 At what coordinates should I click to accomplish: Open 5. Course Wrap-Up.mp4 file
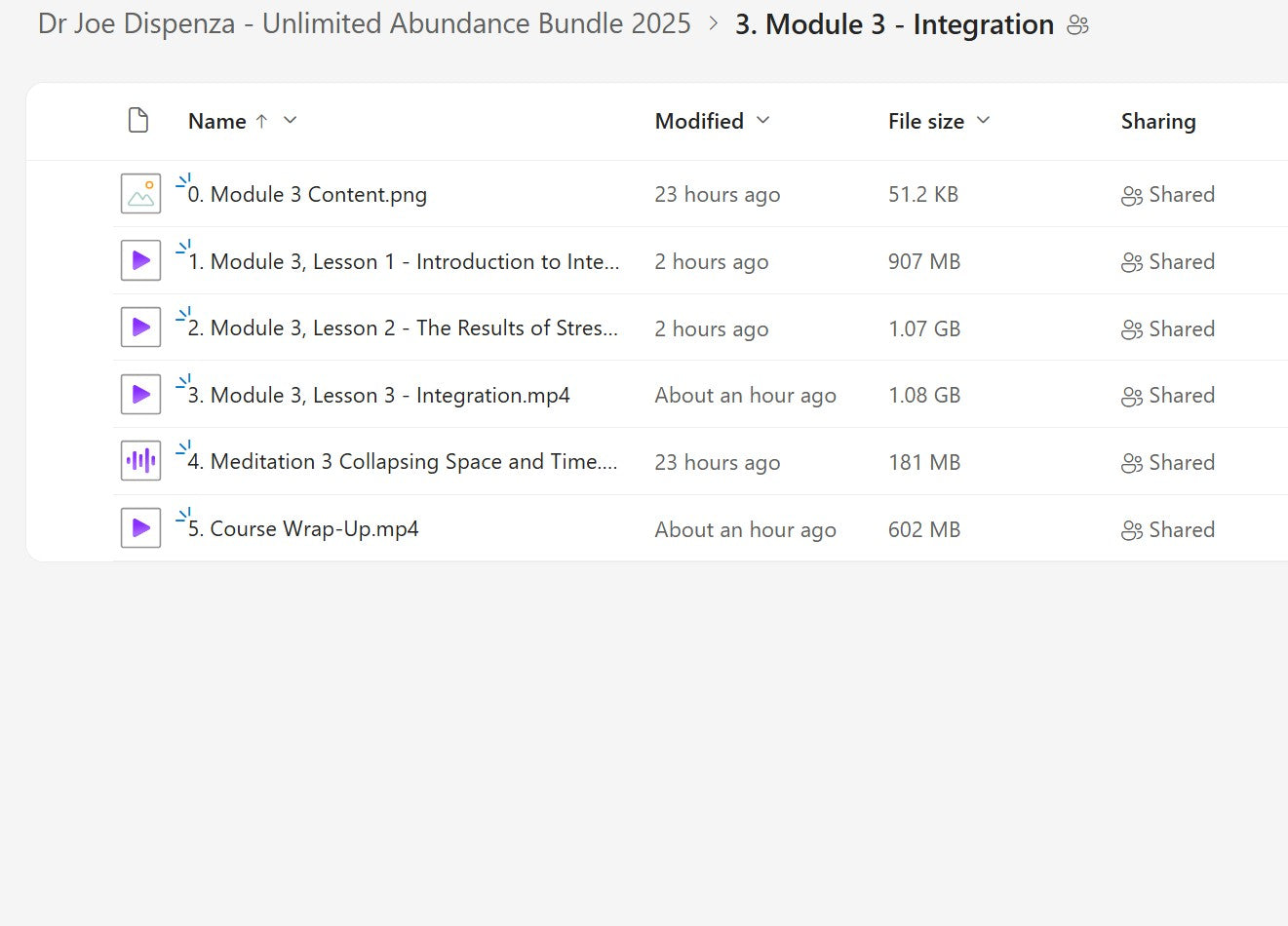(x=303, y=529)
